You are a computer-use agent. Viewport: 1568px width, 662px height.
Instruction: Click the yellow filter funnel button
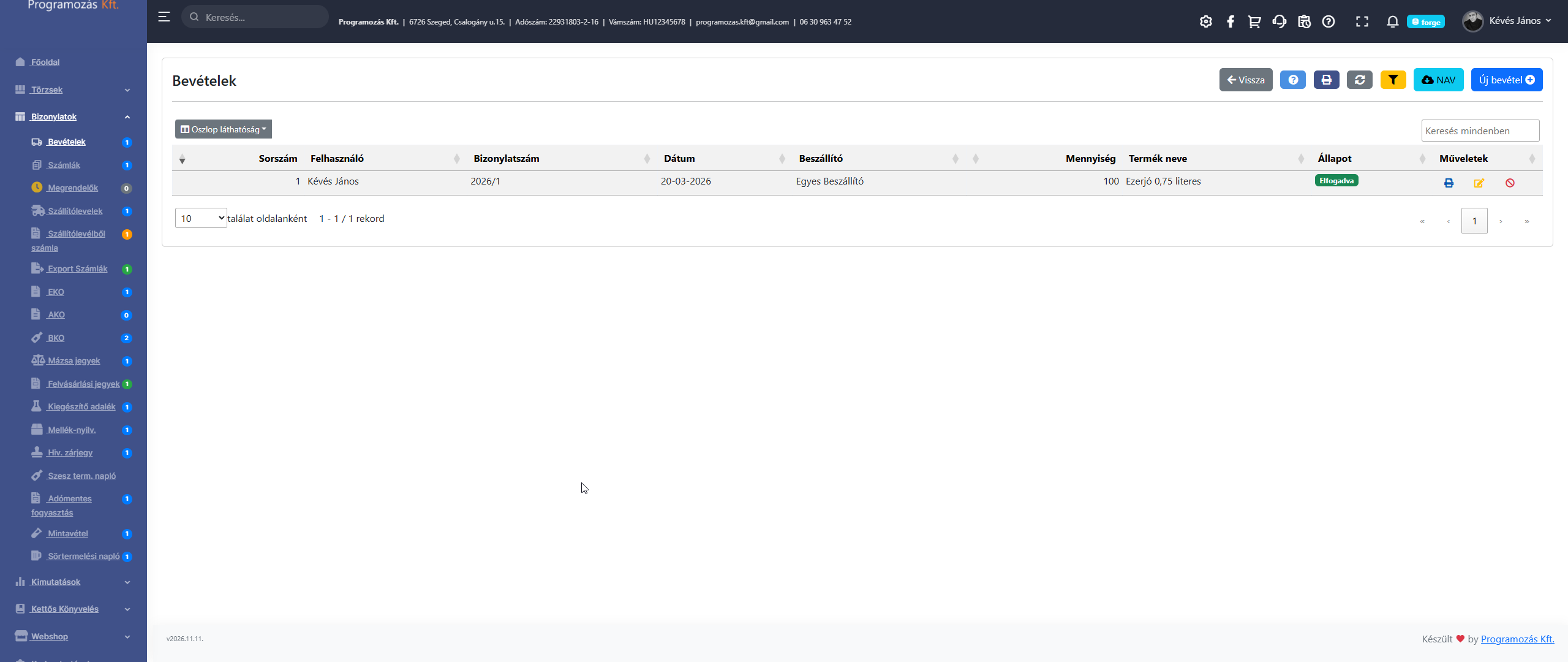coord(1393,80)
